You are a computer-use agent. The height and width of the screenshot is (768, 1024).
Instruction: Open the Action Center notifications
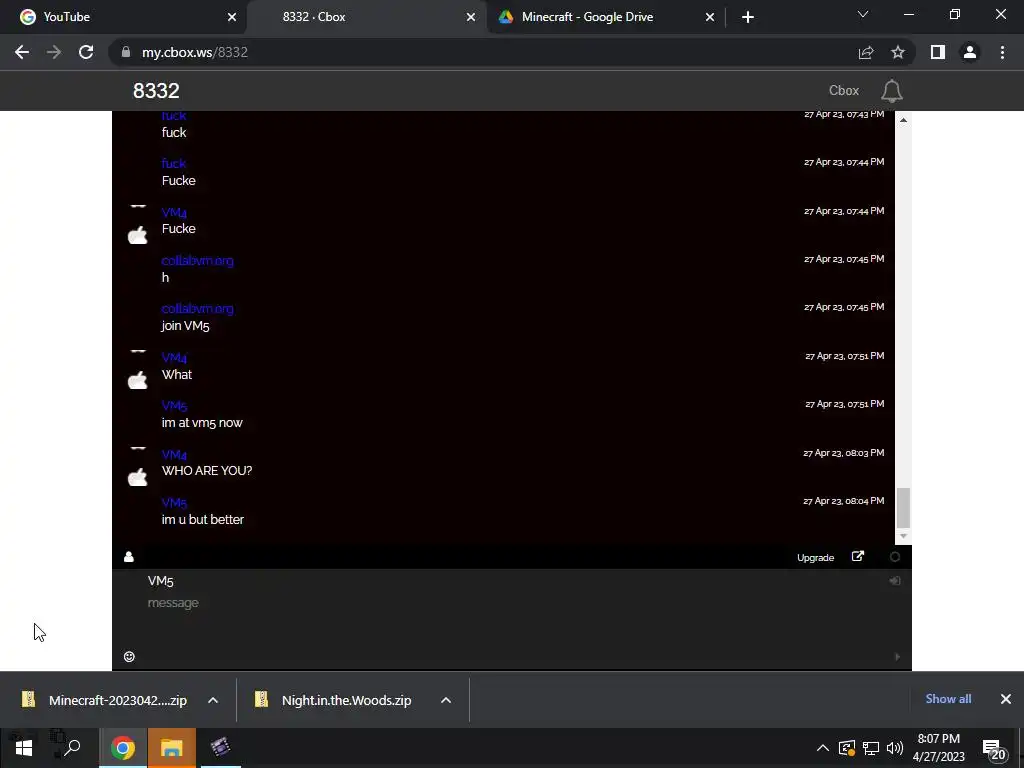(993, 748)
